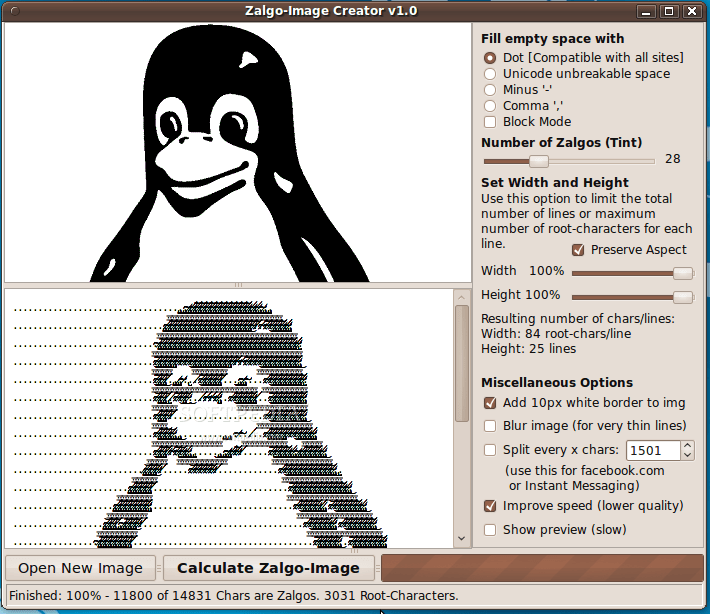
Task: Click the Zalgo count value '28'
Action: coord(672,159)
